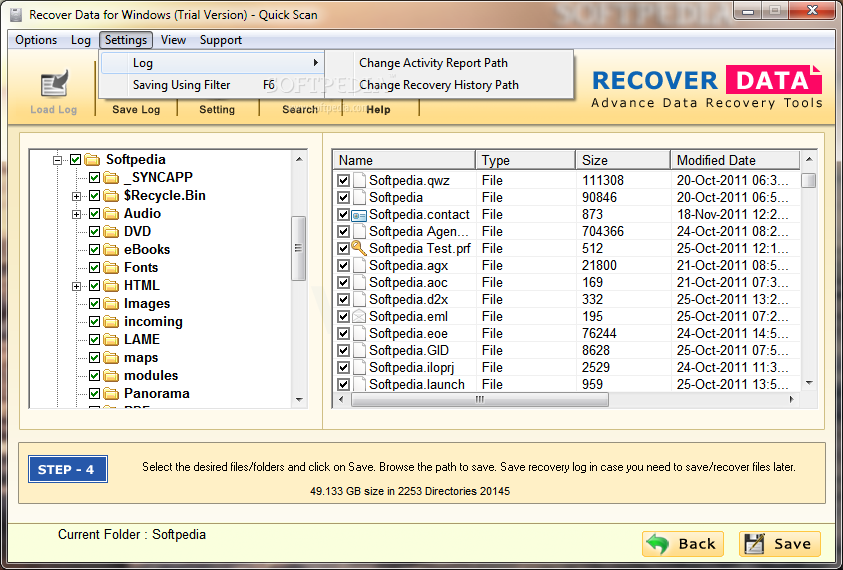843x570 pixels.
Task: Collapse the Softpedia root tree node
Action: point(58,160)
